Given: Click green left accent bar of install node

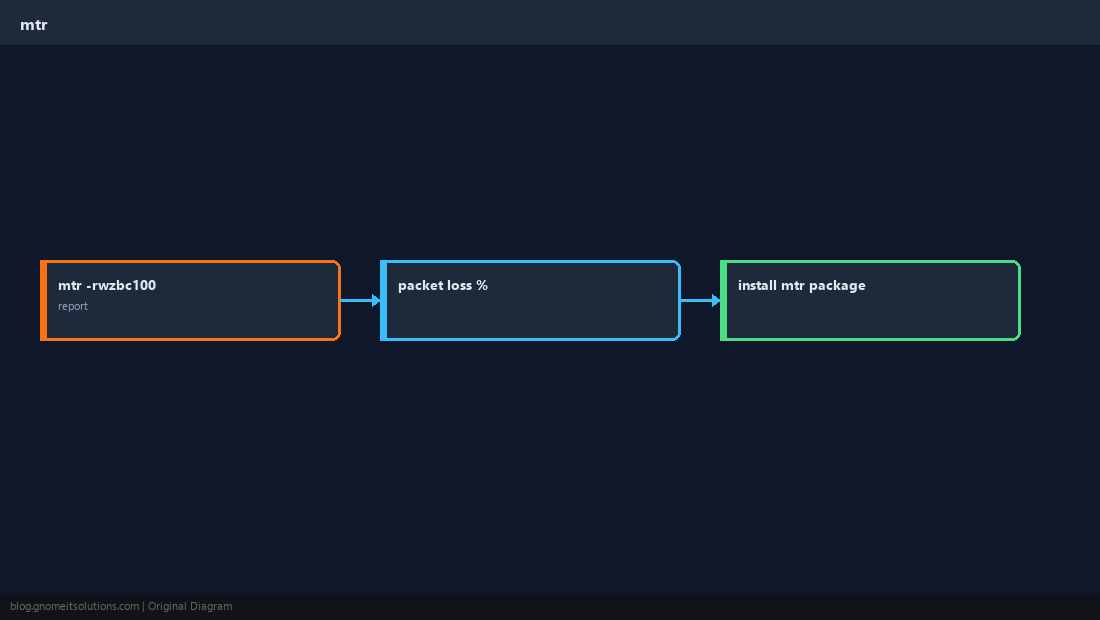Looking at the screenshot, I should 723,300.
